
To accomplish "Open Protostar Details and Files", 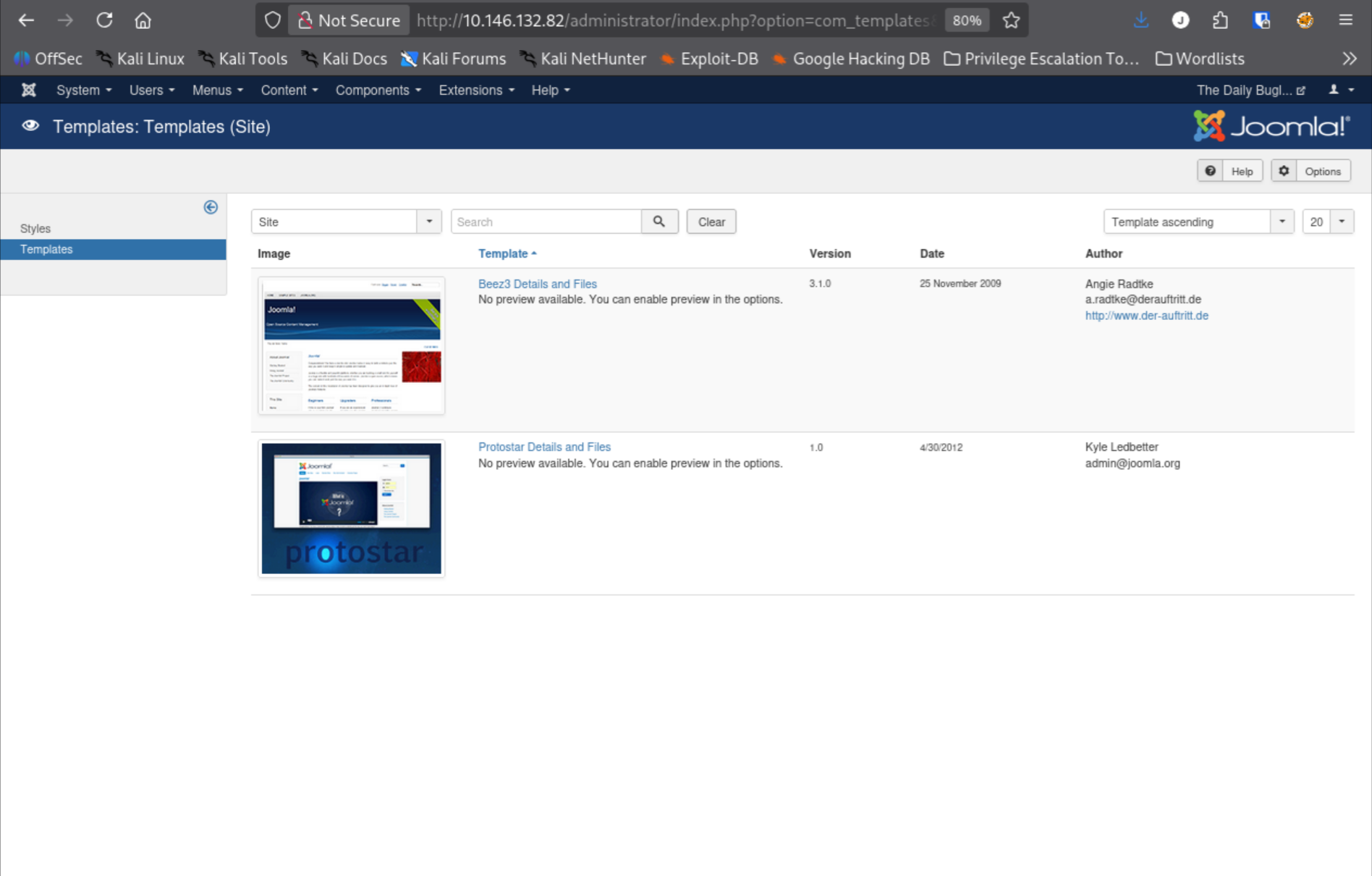I will (544, 447).
